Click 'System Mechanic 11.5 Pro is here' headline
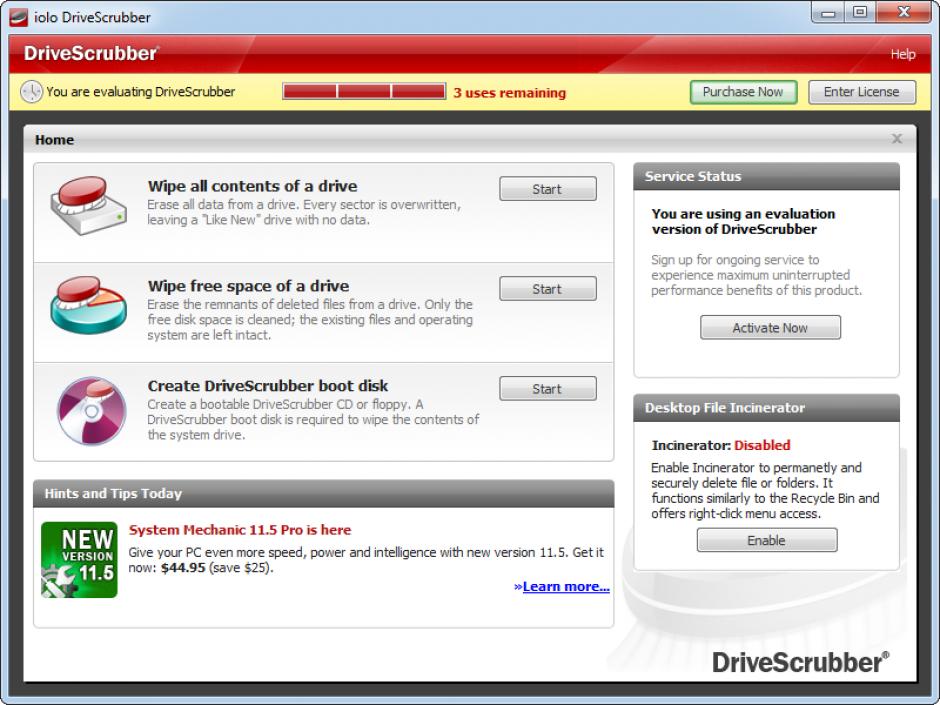Viewport: 940px width, 705px height. click(240, 530)
